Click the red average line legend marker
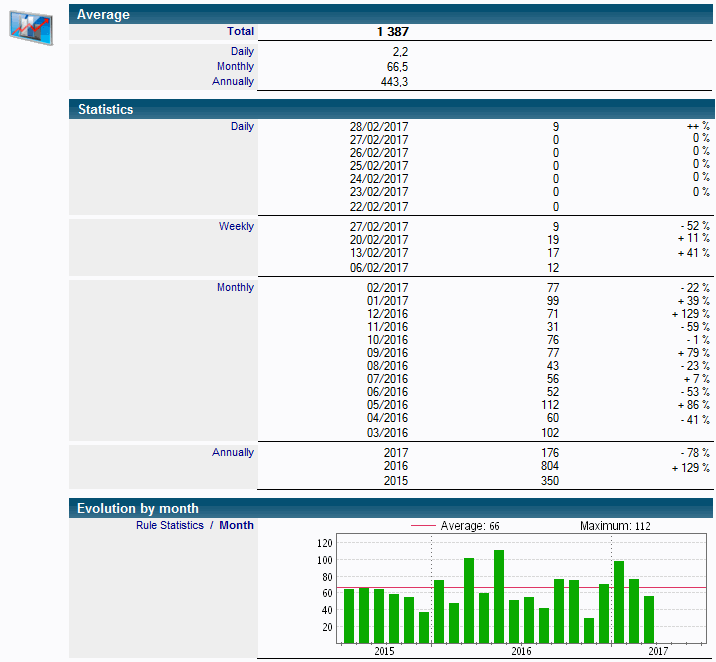This screenshot has width=716, height=662. pyautogui.click(x=423, y=526)
